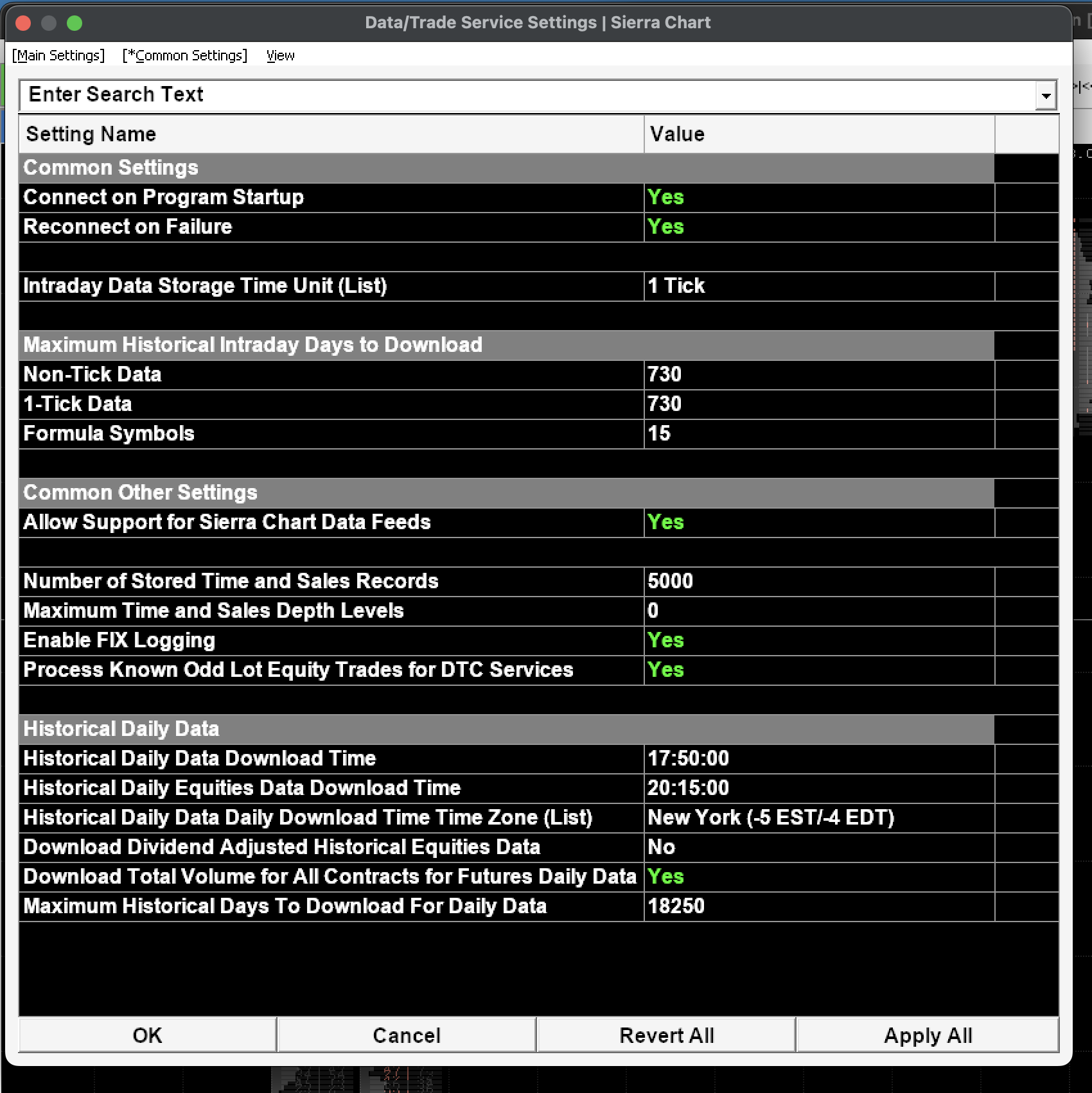Select Download Total Volume for All Contracts label
Viewport: 1092px width, 1093px height.
[x=331, y=877]
